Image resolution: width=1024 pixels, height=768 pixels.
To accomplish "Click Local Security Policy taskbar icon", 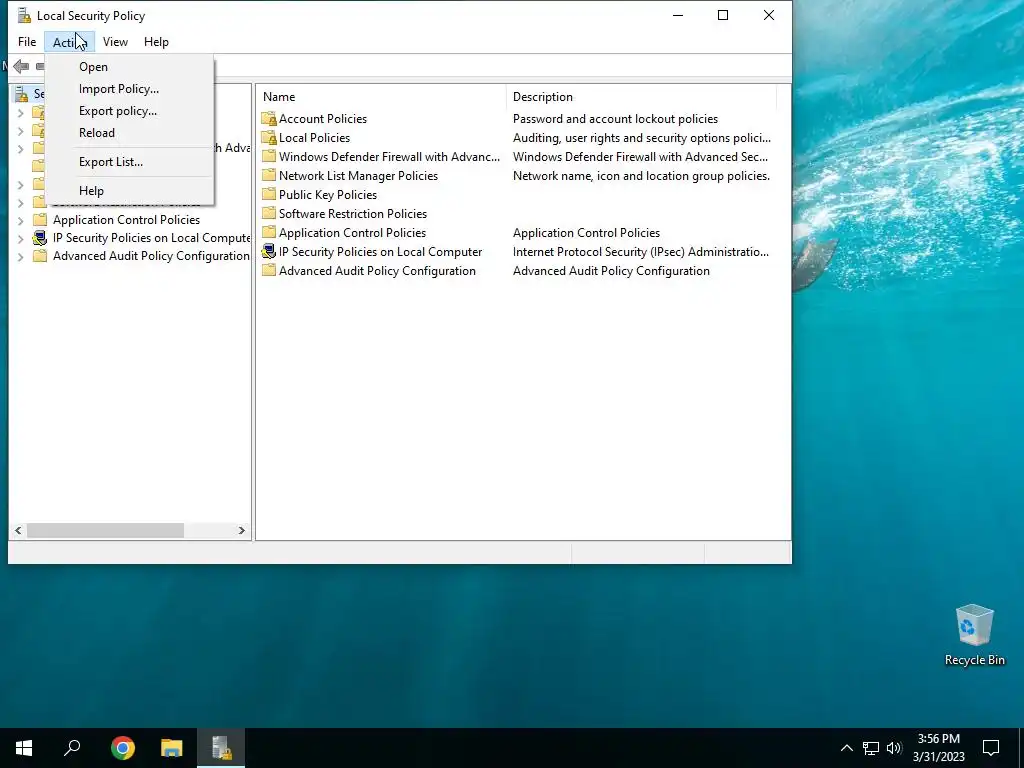I will 221,748.
